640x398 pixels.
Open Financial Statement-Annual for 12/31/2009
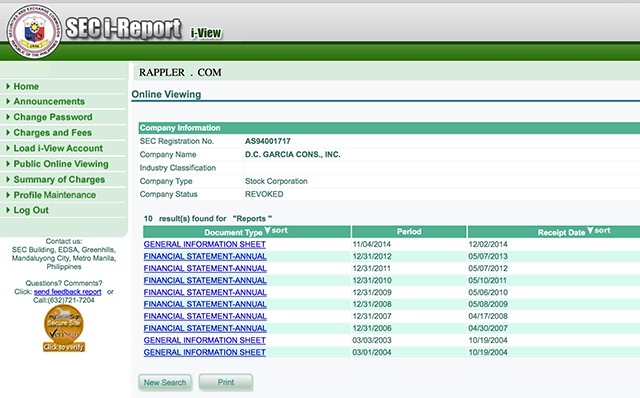(205, 292)
